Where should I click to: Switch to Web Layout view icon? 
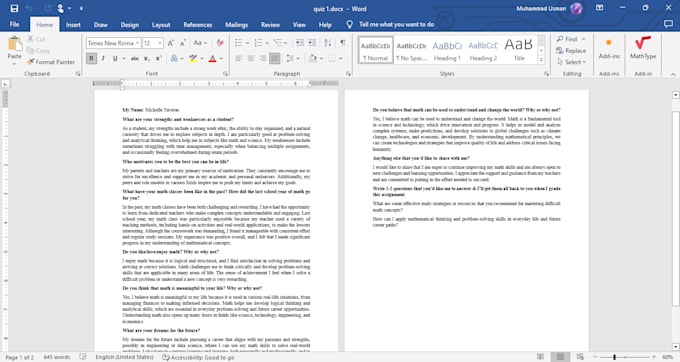(x=580, y=357)
